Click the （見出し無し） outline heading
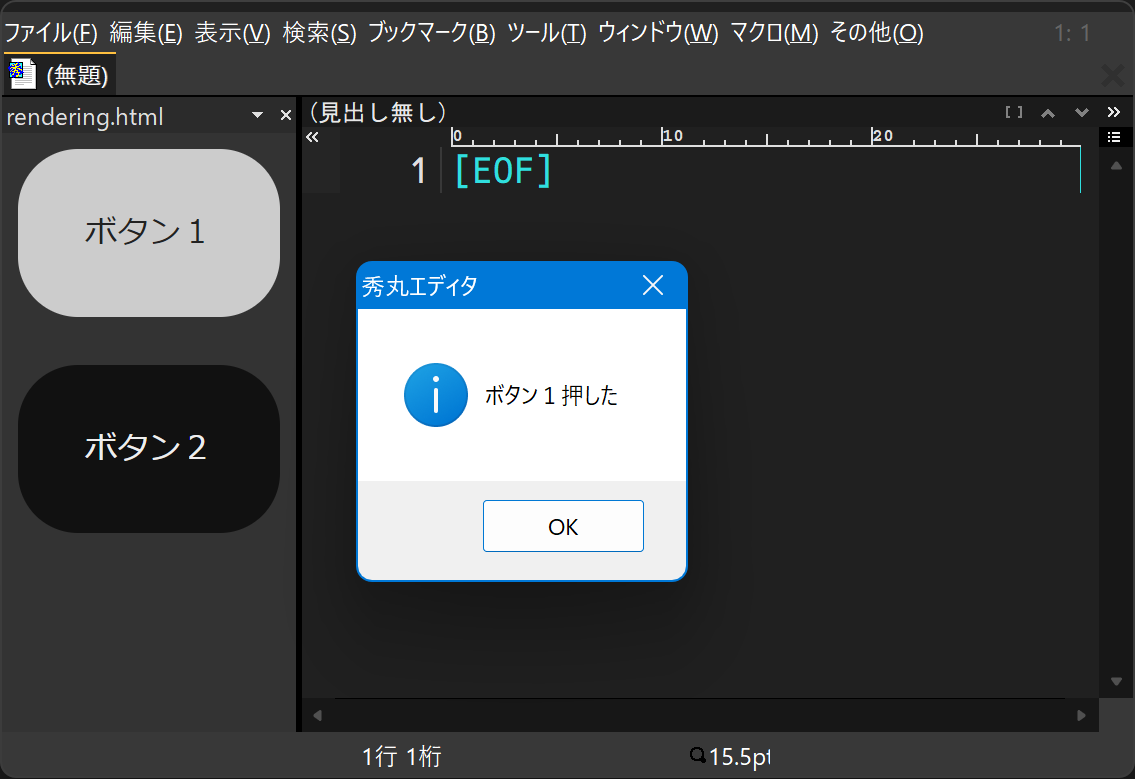 tap(377, 112)
